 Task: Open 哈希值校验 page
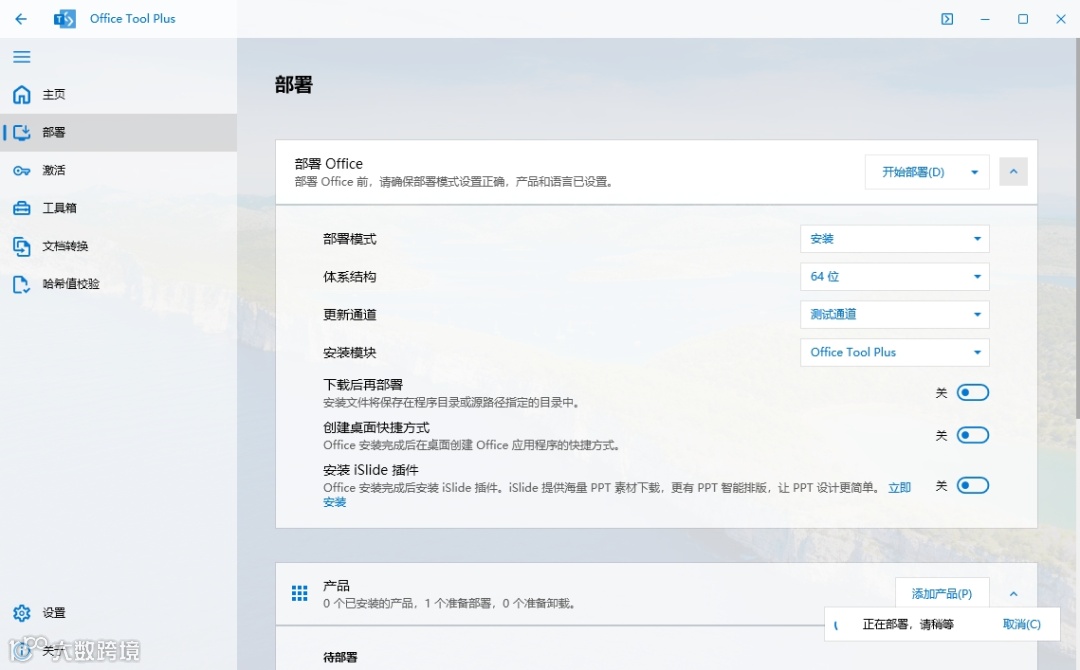click(x=118, y=284)
